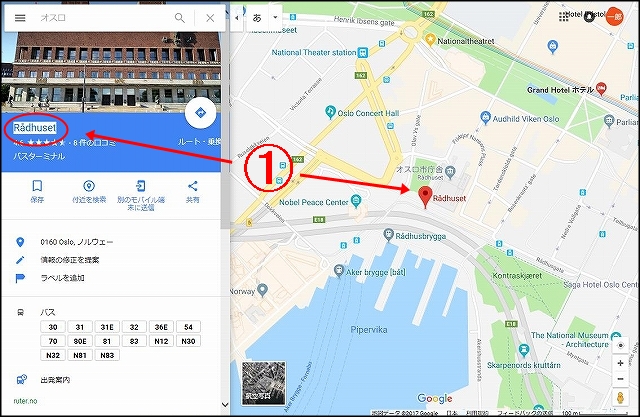The width and height of the screenshot is (640, 417).
Task: Open the Google apps grid icon
Action: (564, 17)
